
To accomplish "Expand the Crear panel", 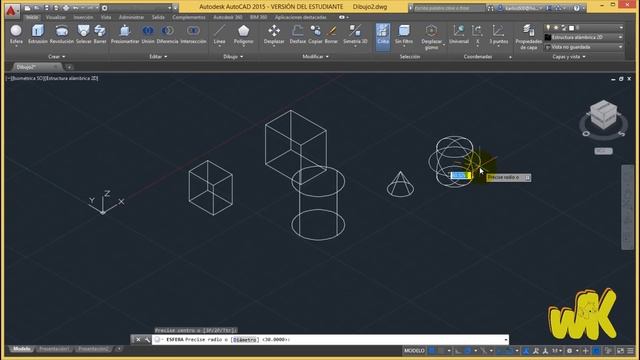I will [56, 57].
